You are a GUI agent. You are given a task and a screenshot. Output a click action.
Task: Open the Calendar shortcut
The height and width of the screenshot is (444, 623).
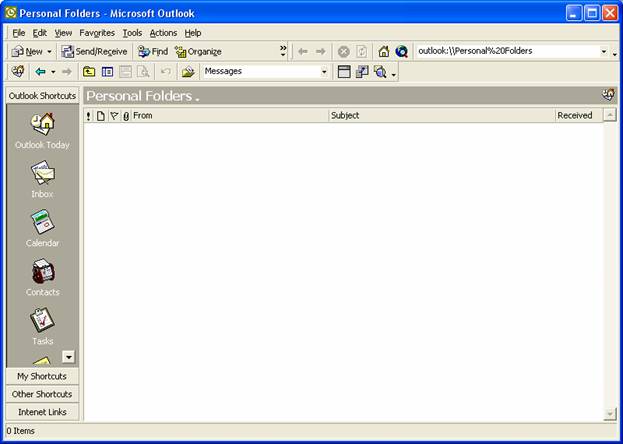tap(43, 228)
